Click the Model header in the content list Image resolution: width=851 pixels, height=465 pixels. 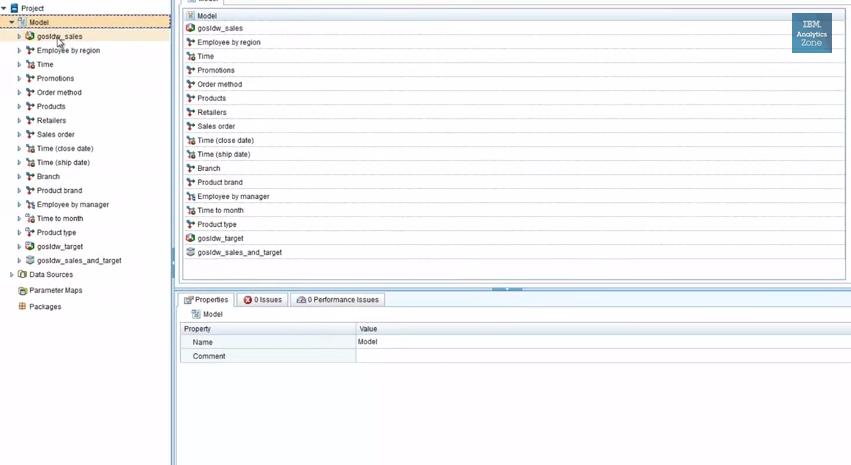click(x=513, y=16)
